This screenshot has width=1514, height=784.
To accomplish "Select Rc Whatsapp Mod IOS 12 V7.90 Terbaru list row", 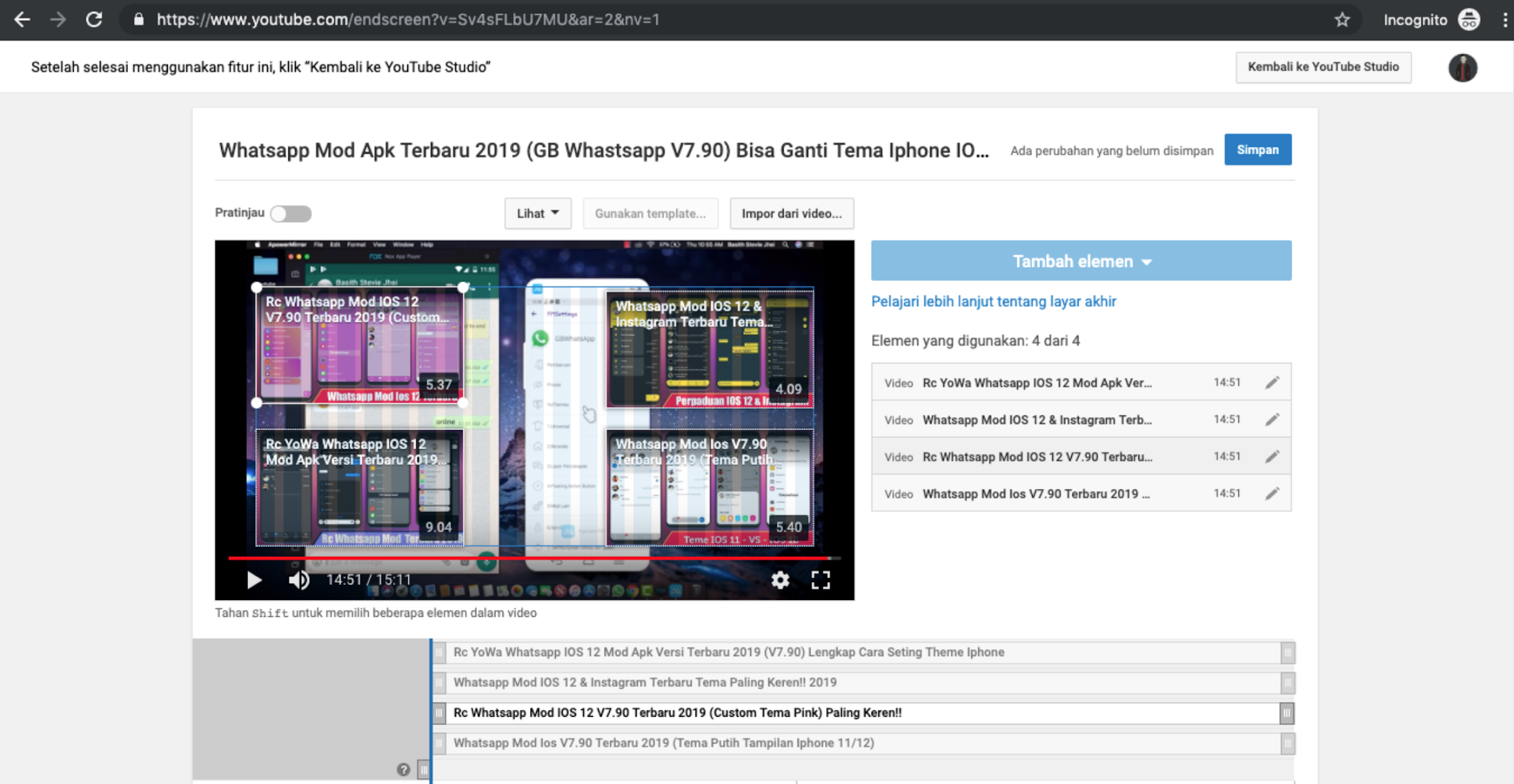I will (1081, 457).
